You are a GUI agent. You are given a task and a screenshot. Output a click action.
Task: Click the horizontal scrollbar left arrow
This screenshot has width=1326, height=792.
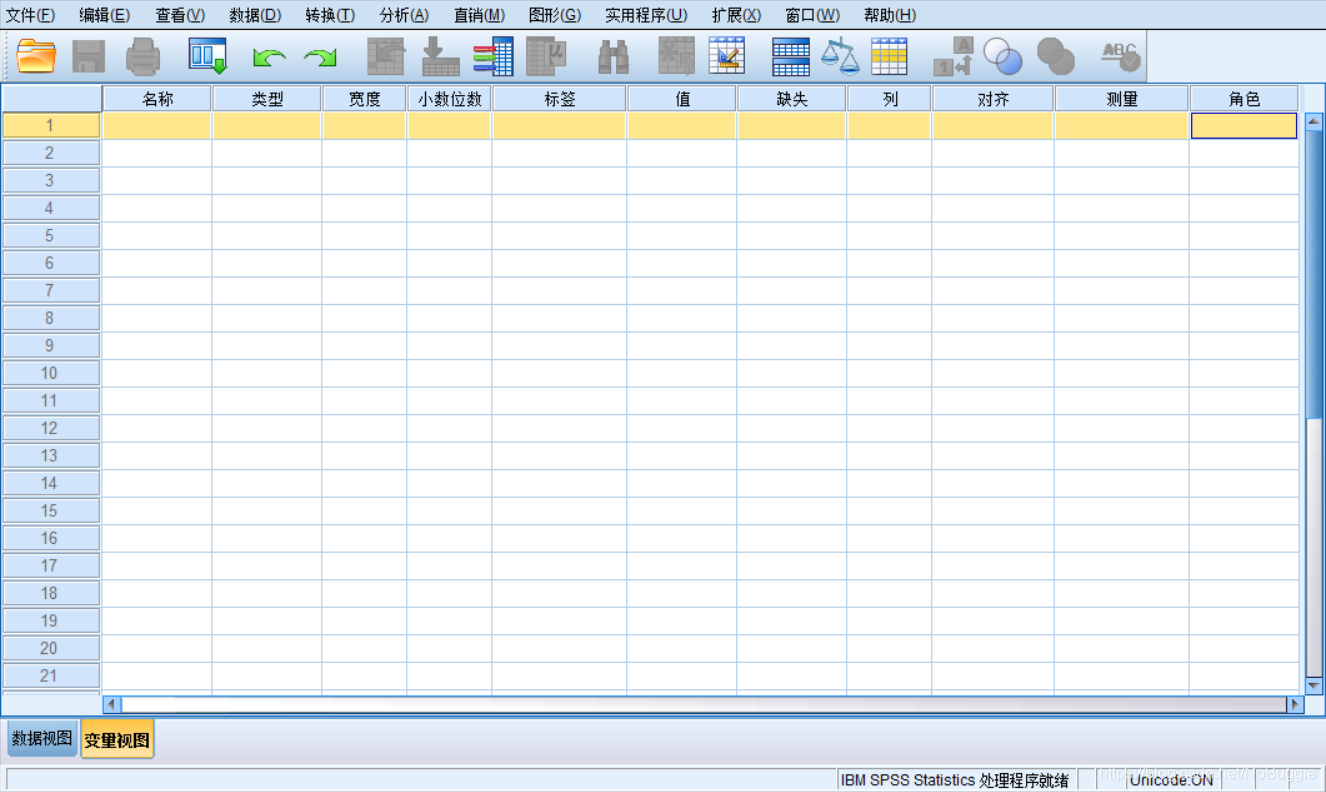coord(112,704)
